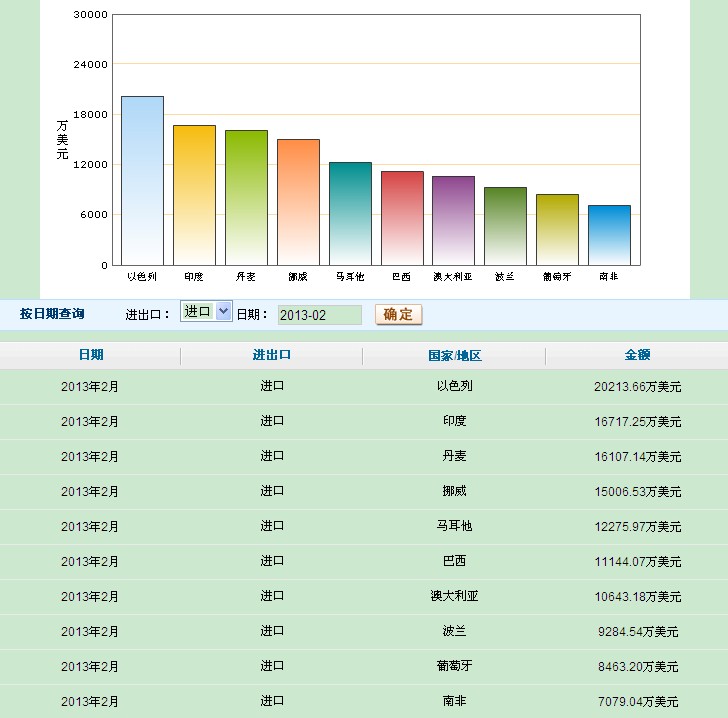Select the 以色列 cell in the table
This screenshot has width=728, height=718.
(454, 386)
